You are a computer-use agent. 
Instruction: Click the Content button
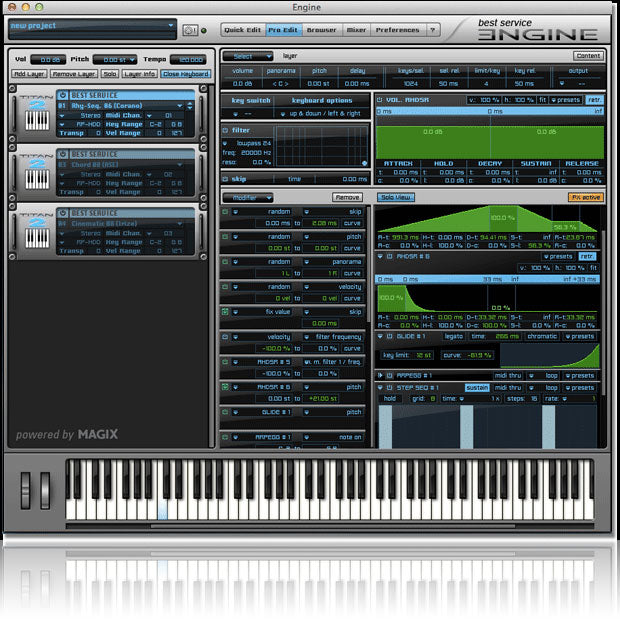(588, 56)
